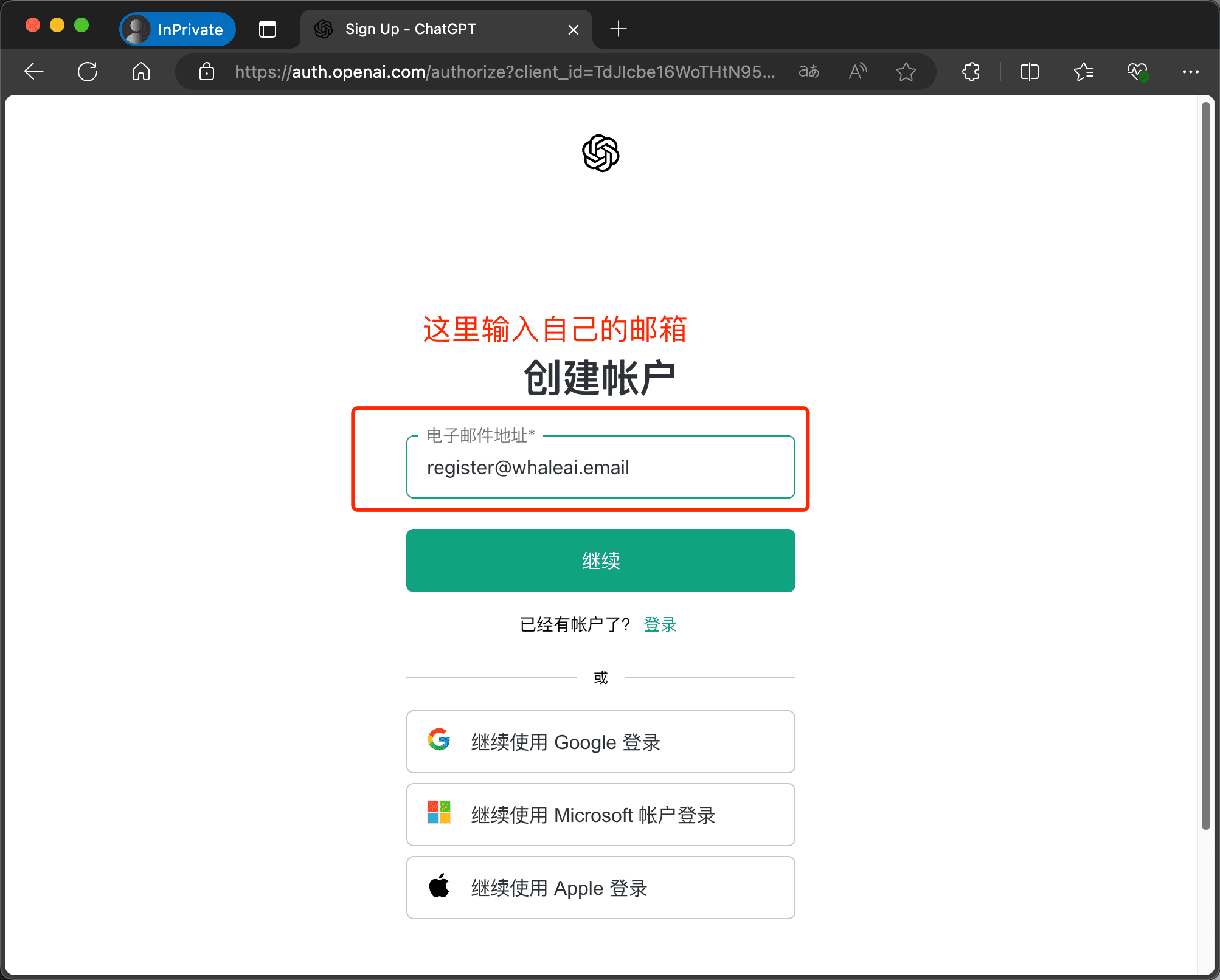Activate Read Aloud icon
Screen dimensions: 1220x980
click(x=858, y=72)
